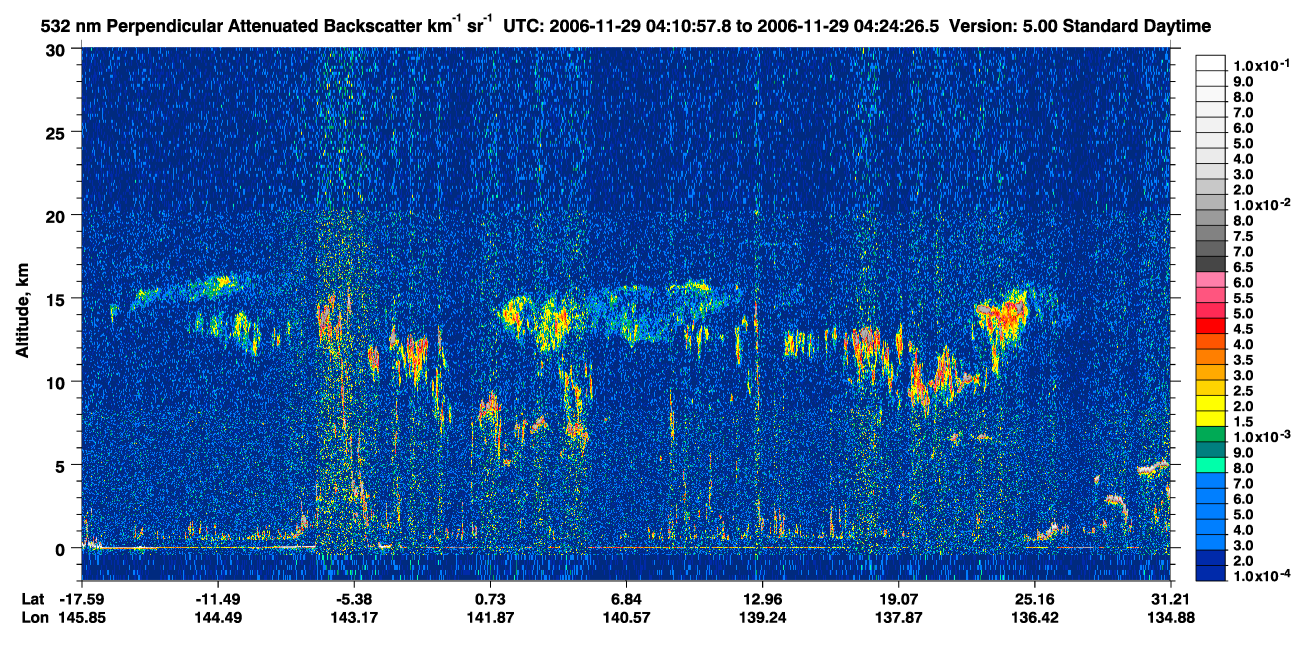Select longitude value "137.87"

(x=898, y=617)
